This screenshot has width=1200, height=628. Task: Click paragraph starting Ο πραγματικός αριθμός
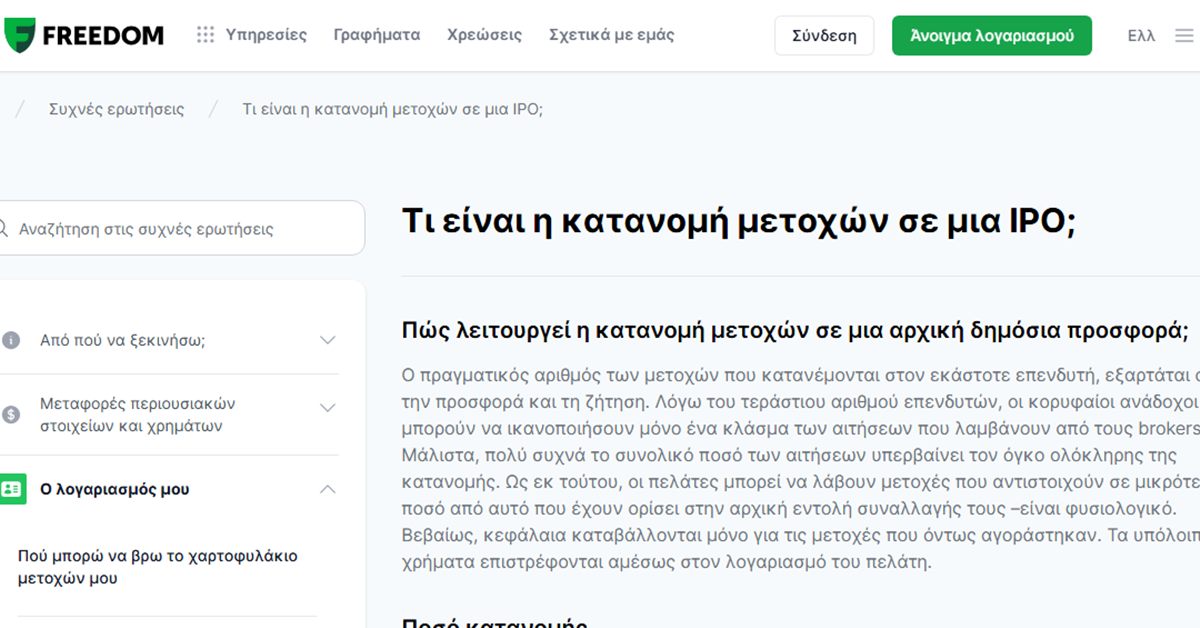pyautogui.click(x=800, y=468)
